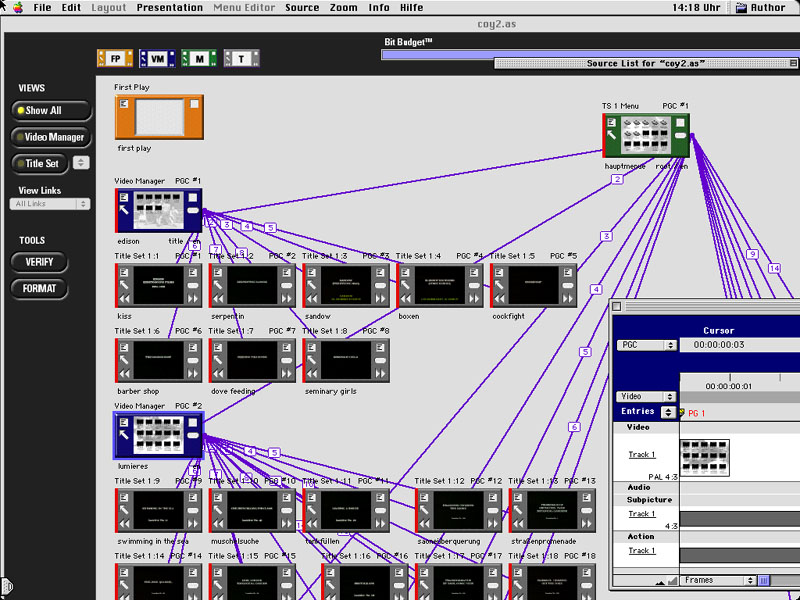800x600 pixels.
Task: Click fast-forward arrows on the serpentin tile
Action: (287, 299)
